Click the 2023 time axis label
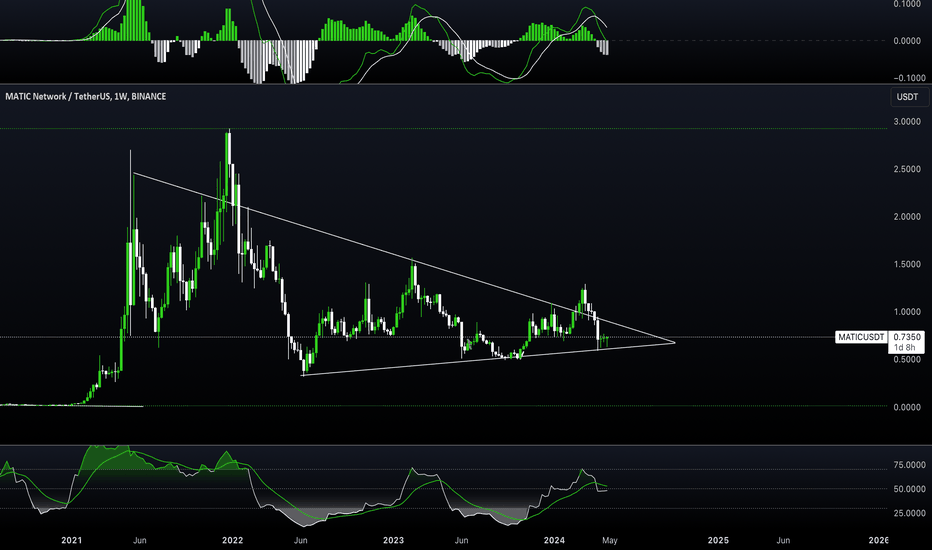The height and width of the screenshot is (550, 932). coord(393,540)
